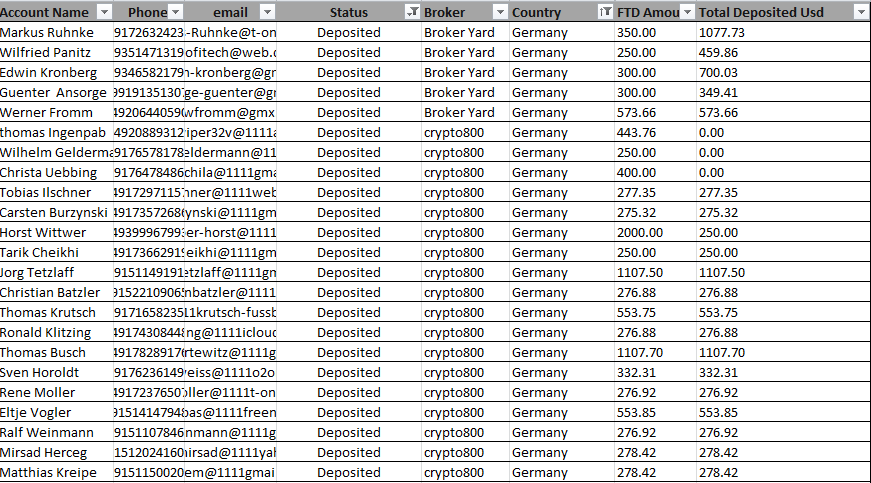
Task: Select the phone cell for Mirsad Herceg
Action: pyautogui.click(x=149, y=452)
